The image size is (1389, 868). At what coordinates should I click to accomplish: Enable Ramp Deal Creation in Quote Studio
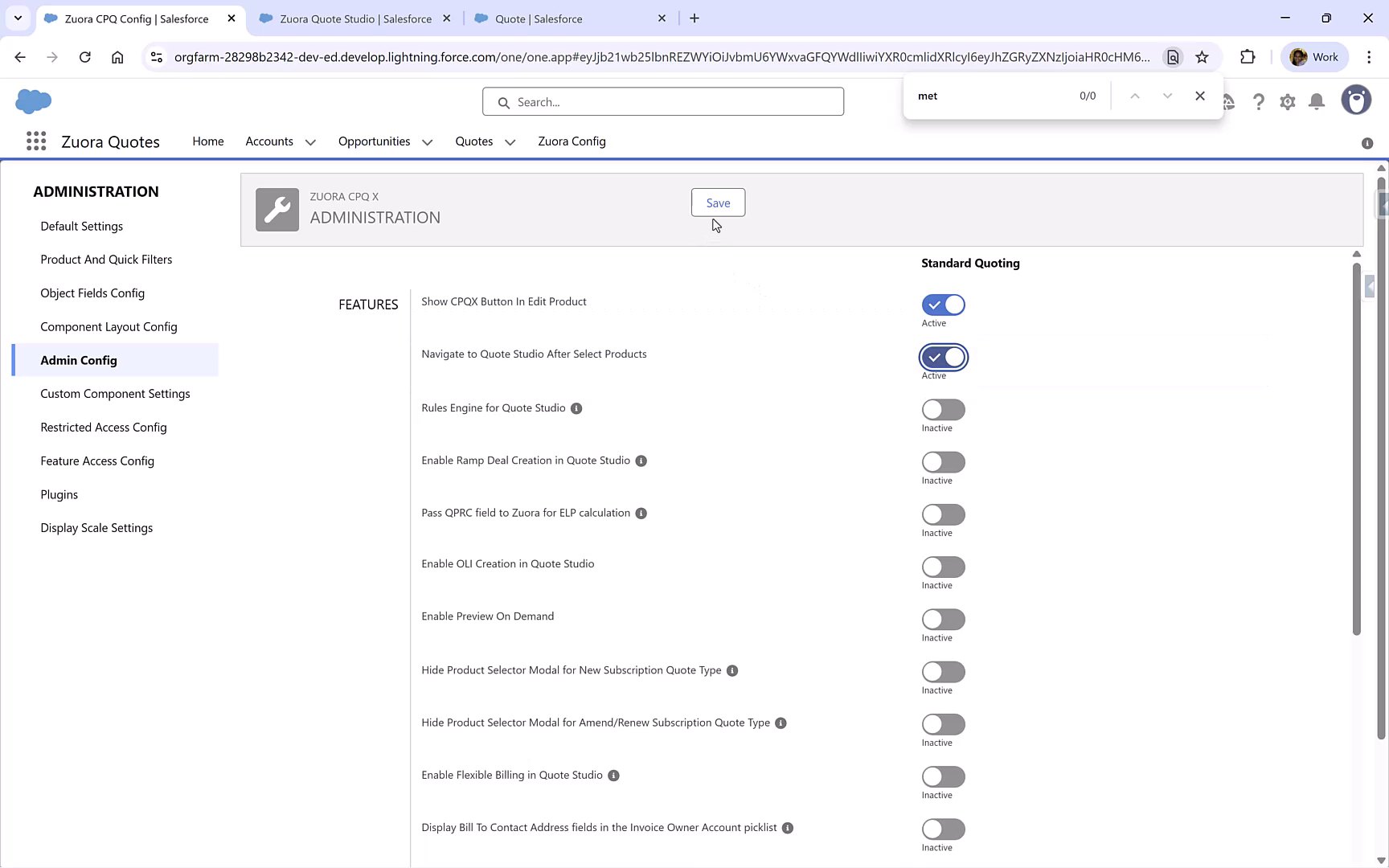coord(943,462)
